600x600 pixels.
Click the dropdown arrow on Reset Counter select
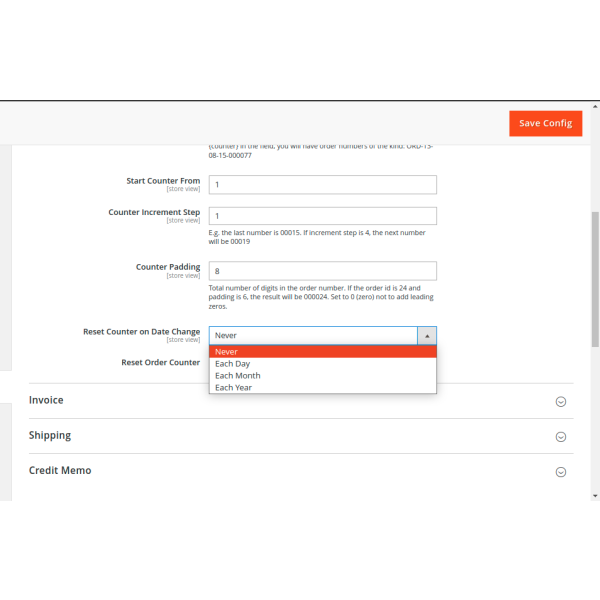[x=426, y=336]
